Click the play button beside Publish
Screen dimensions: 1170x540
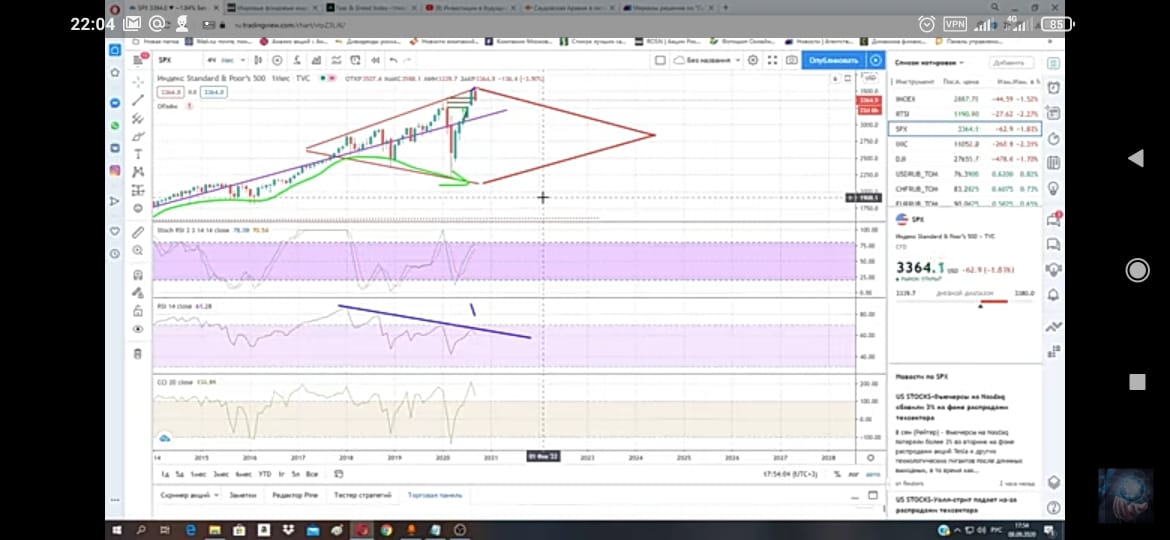point(876,60)
